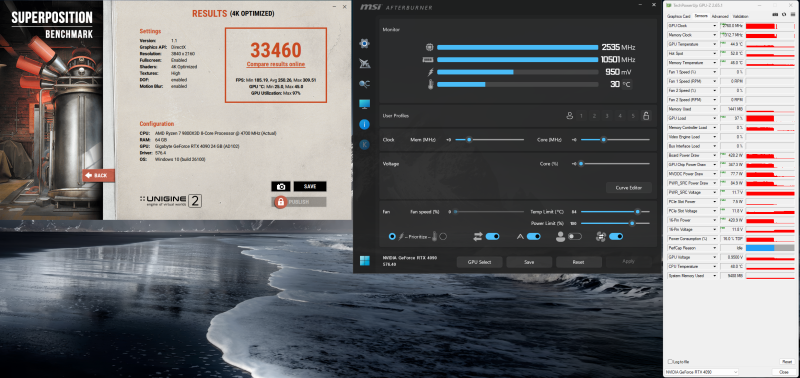Open GPU Temperature sensor dropdown
800x378 pixels.
point(715,44)
